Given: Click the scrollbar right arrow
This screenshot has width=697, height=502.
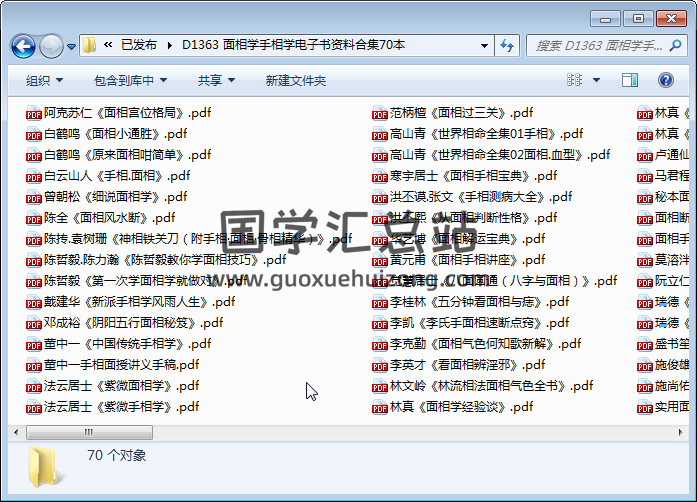Looking at the screenshot, I should [680, 432].
